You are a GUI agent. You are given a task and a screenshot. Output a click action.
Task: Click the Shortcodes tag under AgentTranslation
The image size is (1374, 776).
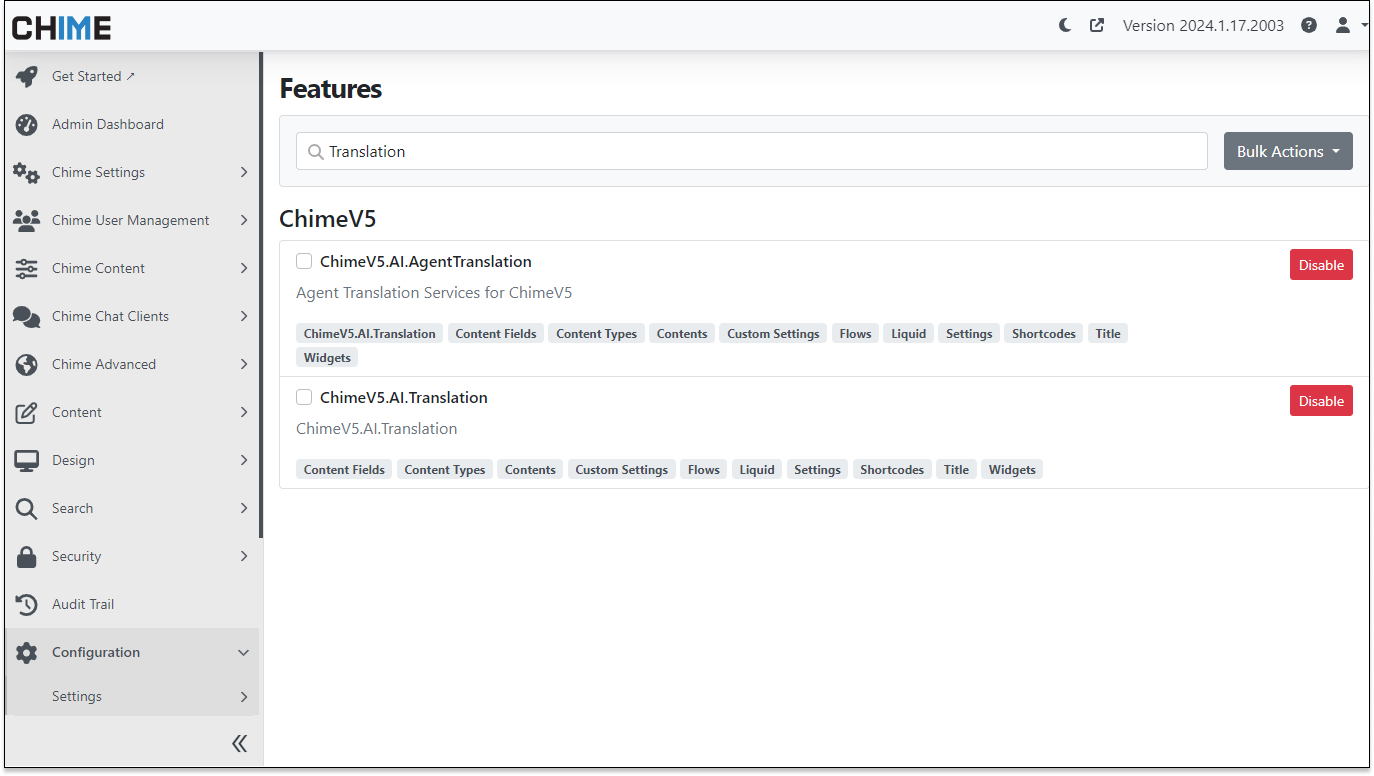(x=1043, y=334)
